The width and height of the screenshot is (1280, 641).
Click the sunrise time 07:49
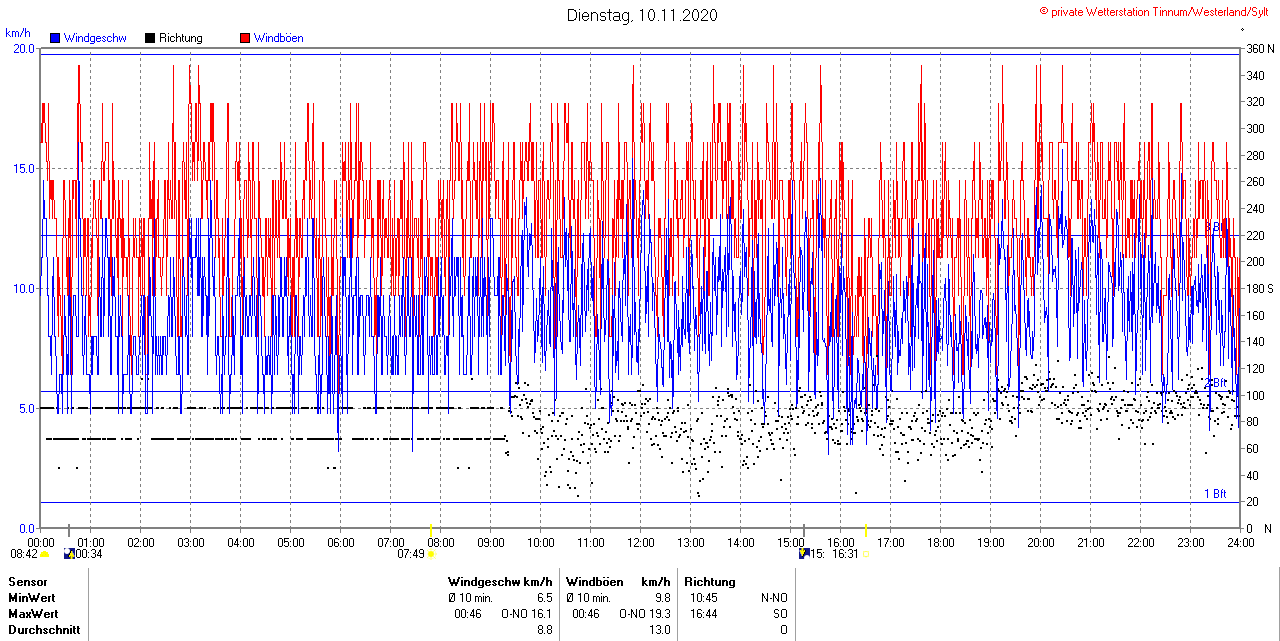coord(411,554)
